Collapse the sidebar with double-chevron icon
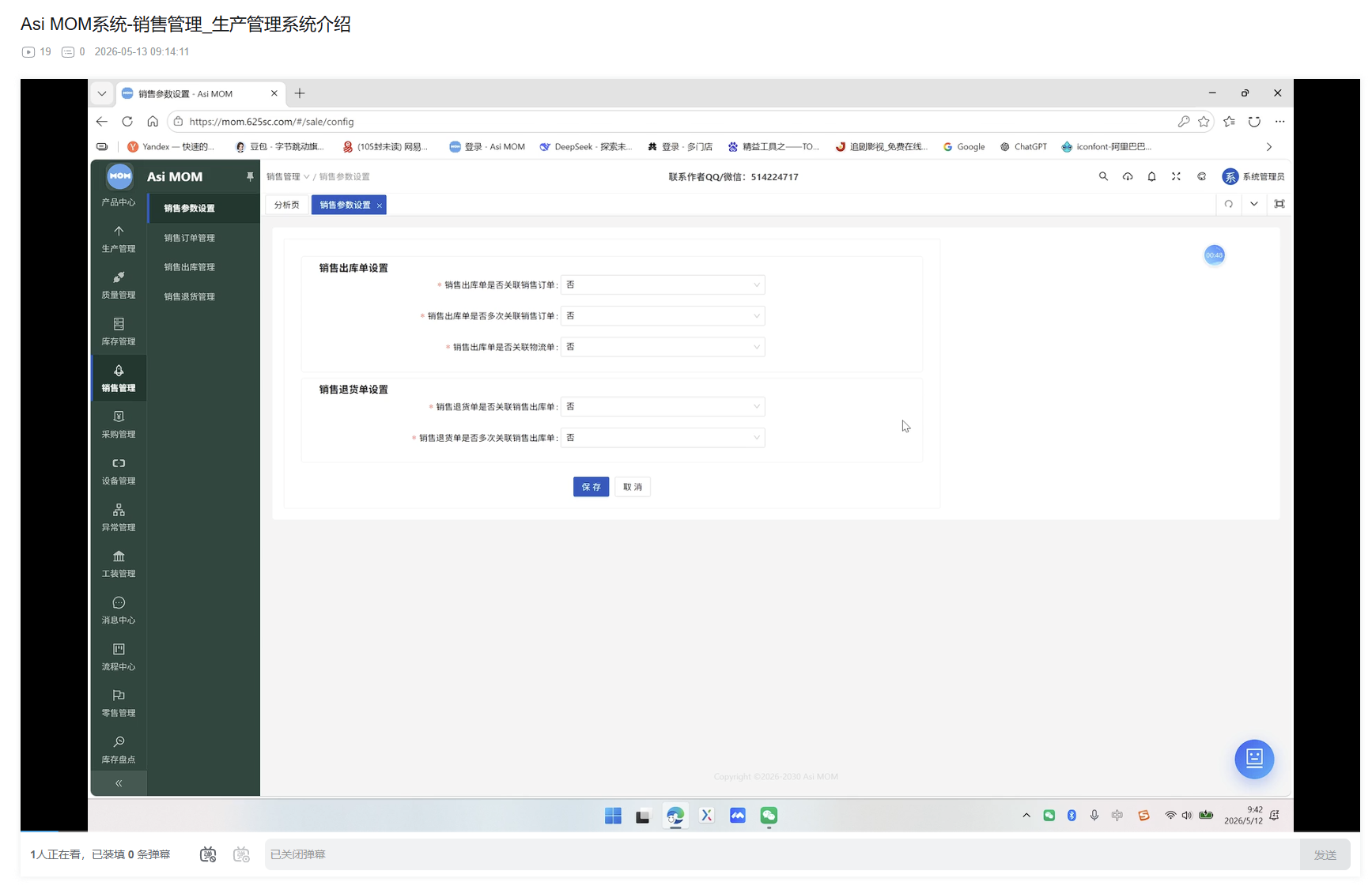Screen dimensions: 1372x886 [x=119, y=783]
